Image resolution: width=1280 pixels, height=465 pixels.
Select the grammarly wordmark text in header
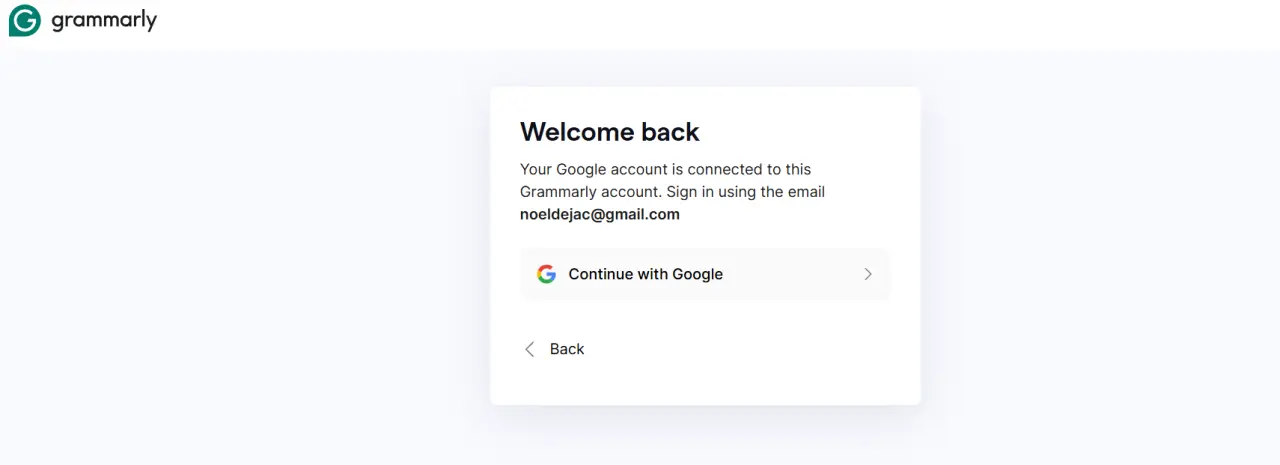[104, 21]
